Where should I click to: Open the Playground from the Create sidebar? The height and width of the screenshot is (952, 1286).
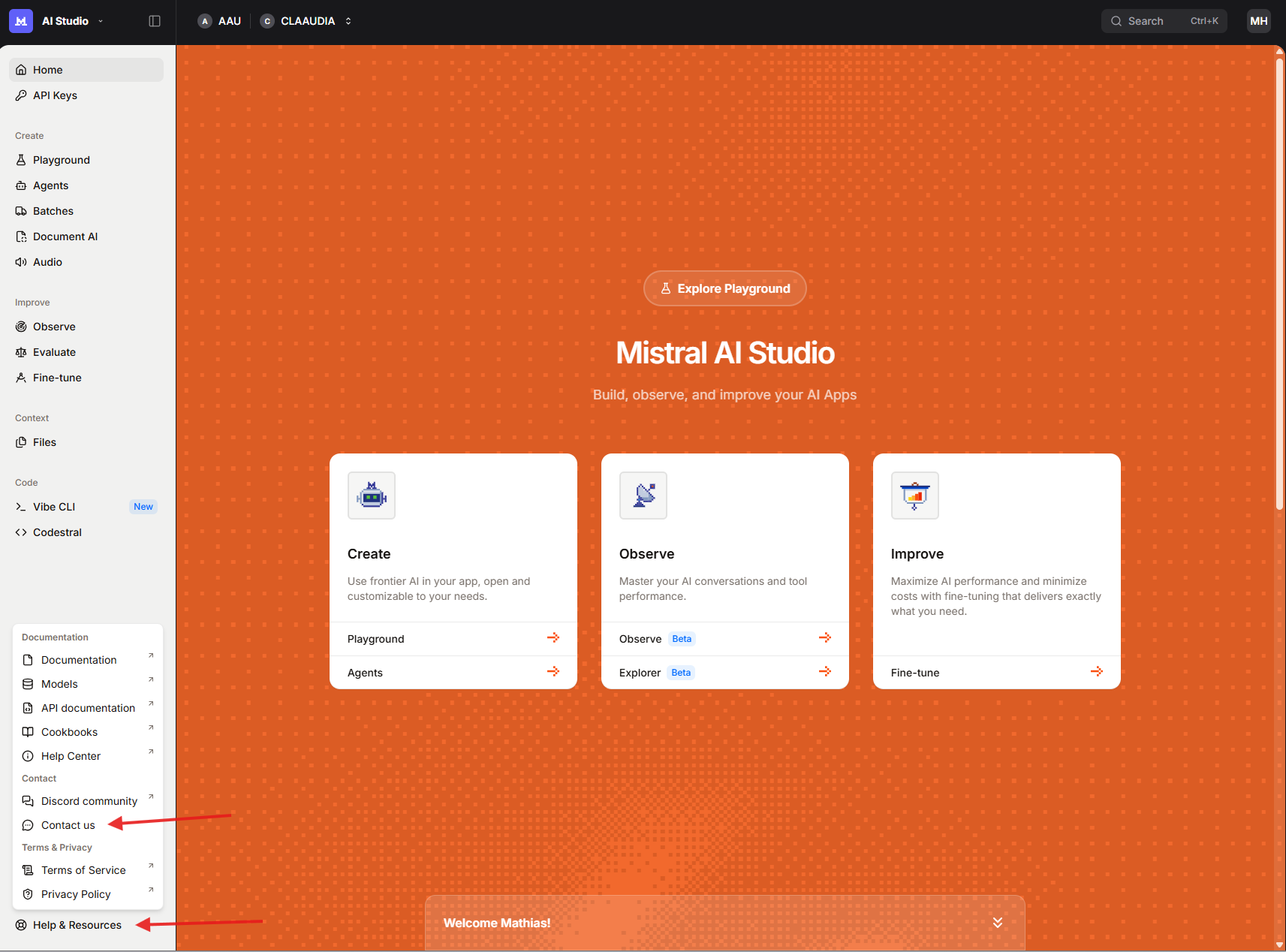point(62,159)
